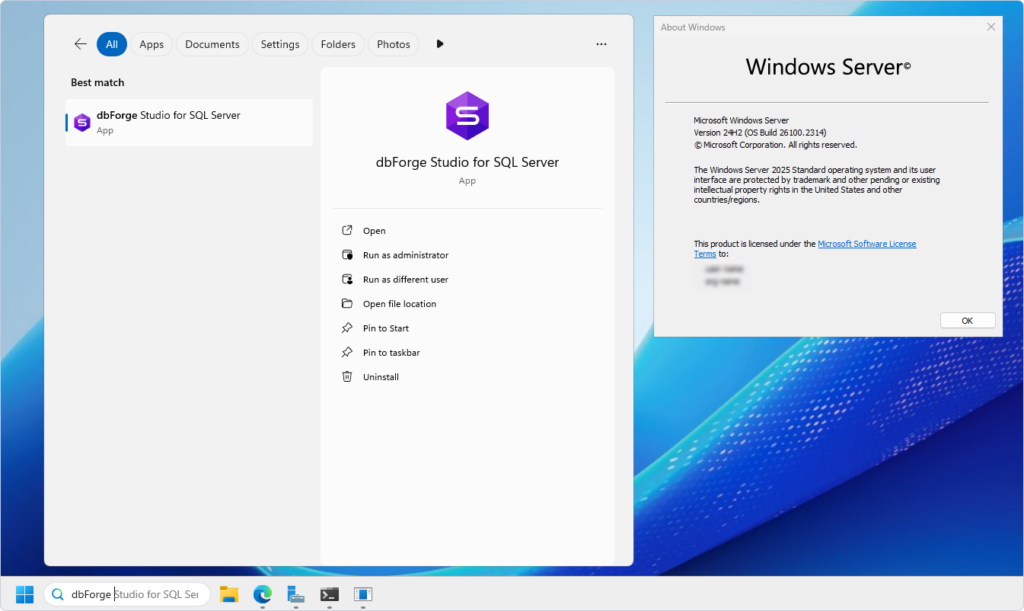This screenshot has width=1024, height=611.
Task: Open the winver app on the taskbar
Action: [362, 594]
